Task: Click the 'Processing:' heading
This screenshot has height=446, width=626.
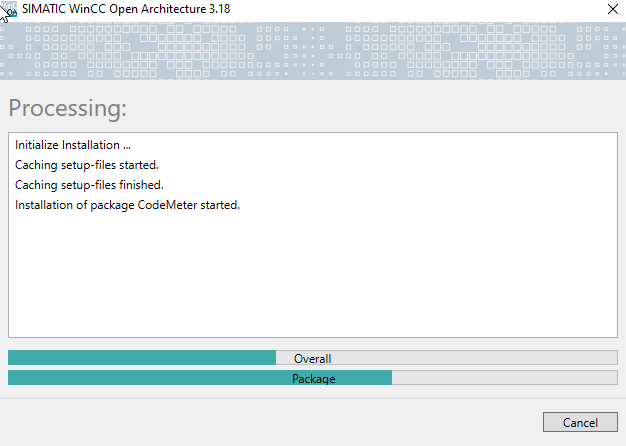Action: point(67,108)
